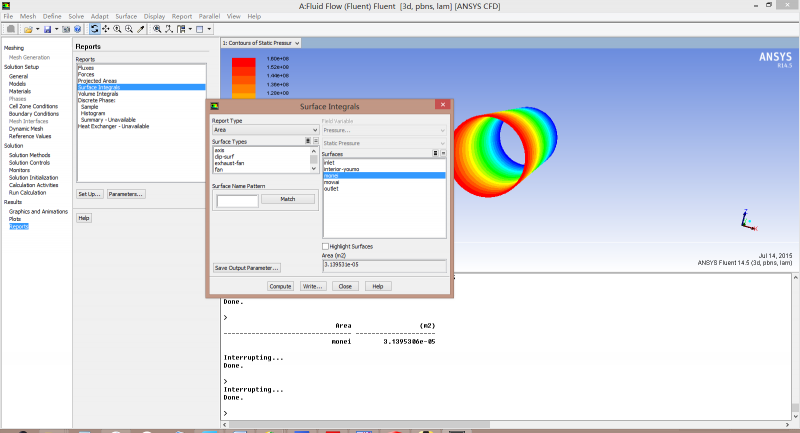Click the axis orientation view icon

(169, 30)
